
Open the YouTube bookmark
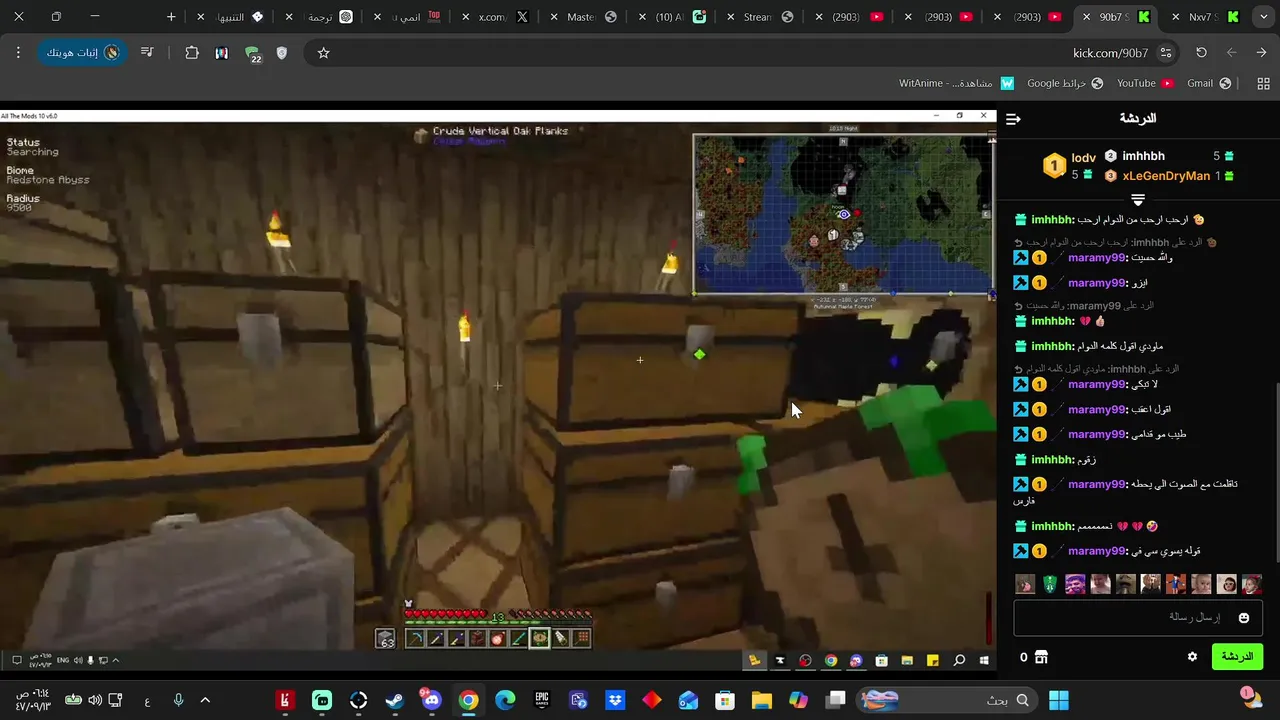[1145, 84]
